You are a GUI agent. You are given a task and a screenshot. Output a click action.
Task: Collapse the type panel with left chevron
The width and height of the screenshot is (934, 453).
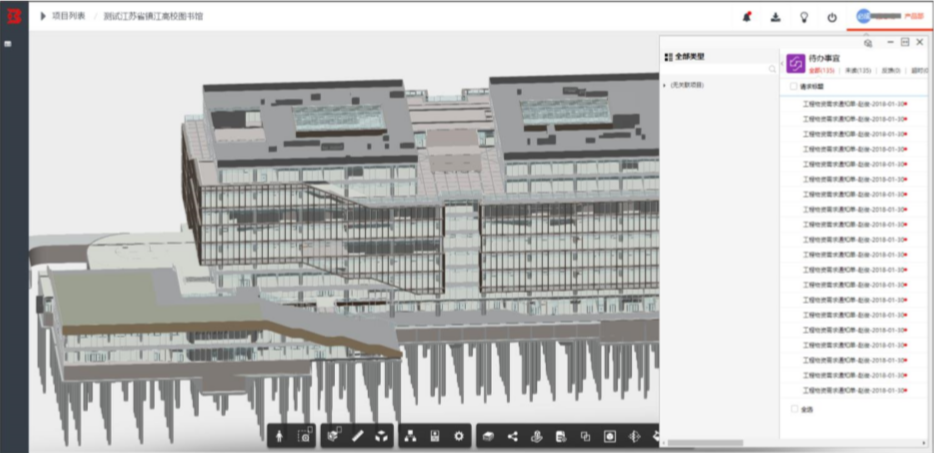click(782, 63)
